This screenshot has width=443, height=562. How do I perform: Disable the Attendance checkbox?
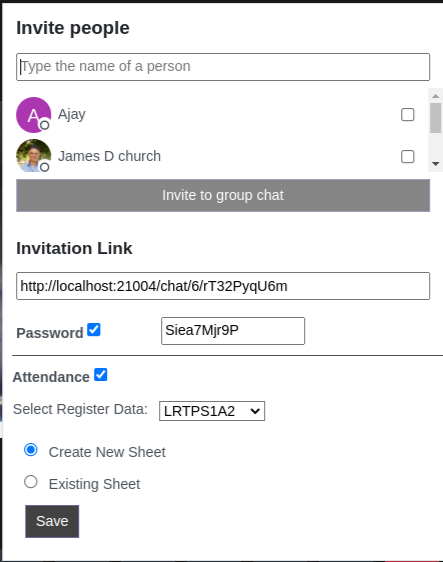pyautogui.click(x=101, y=375)
